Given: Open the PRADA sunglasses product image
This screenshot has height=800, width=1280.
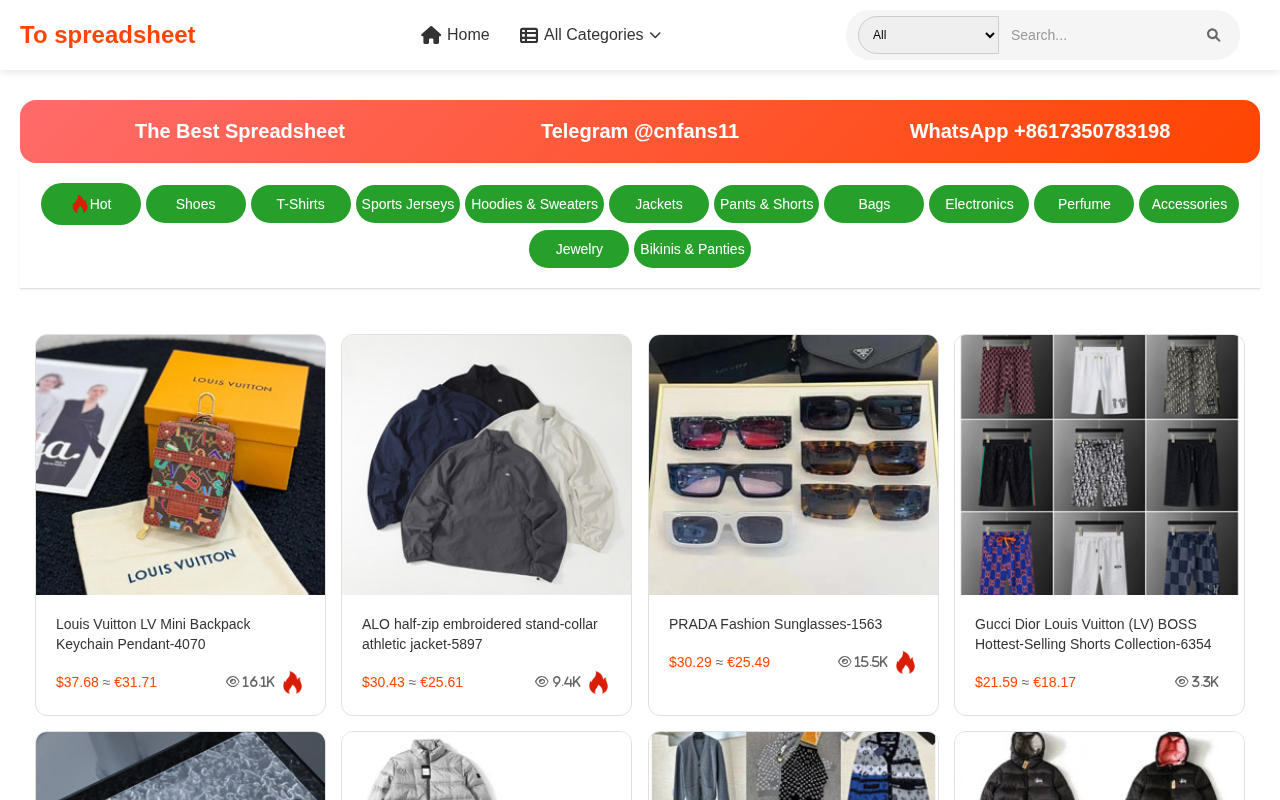Looking at the screenshot, I should pyautogui.click(x=793, y=465).
